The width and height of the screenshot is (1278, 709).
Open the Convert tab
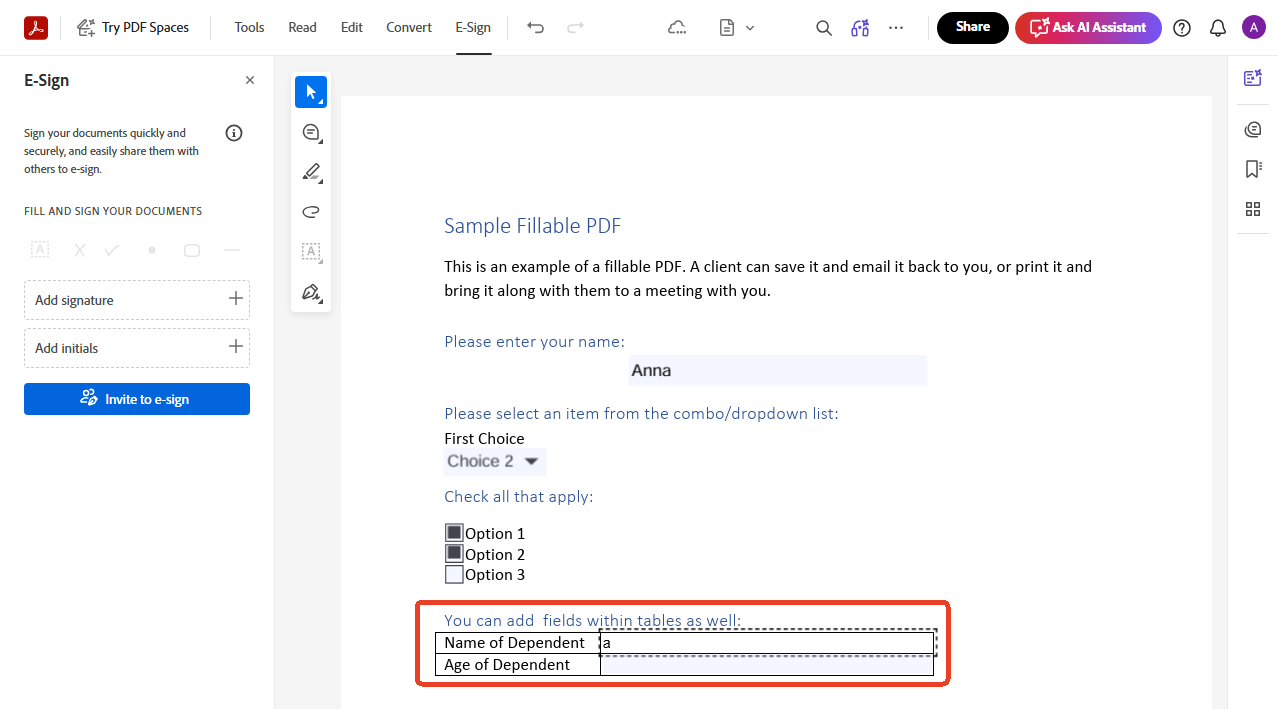click(409, 27)
